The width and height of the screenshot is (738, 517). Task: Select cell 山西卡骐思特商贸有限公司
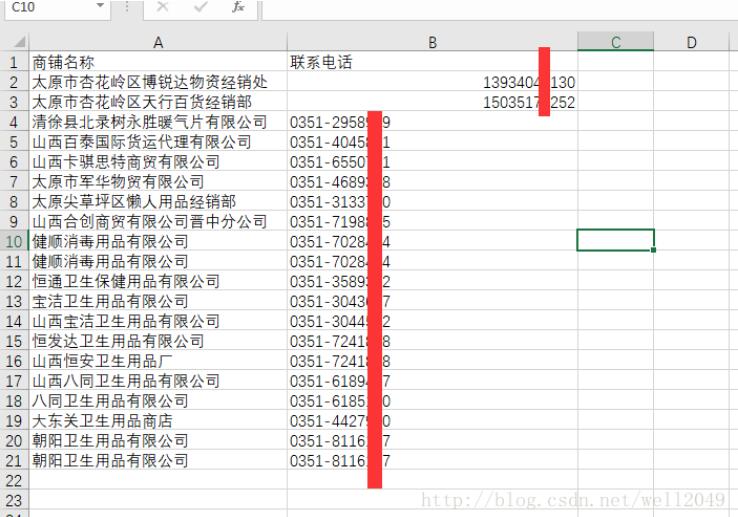click(x=158, y=162)
